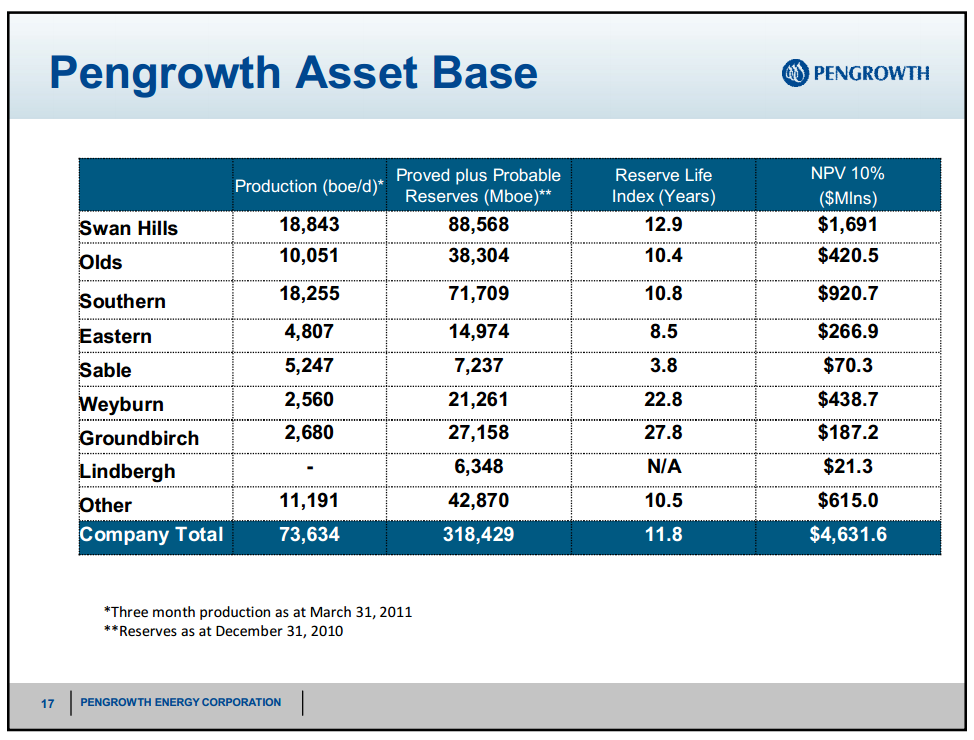
Task: Click Southern reserve life 10.8
Action: point(663,293)
